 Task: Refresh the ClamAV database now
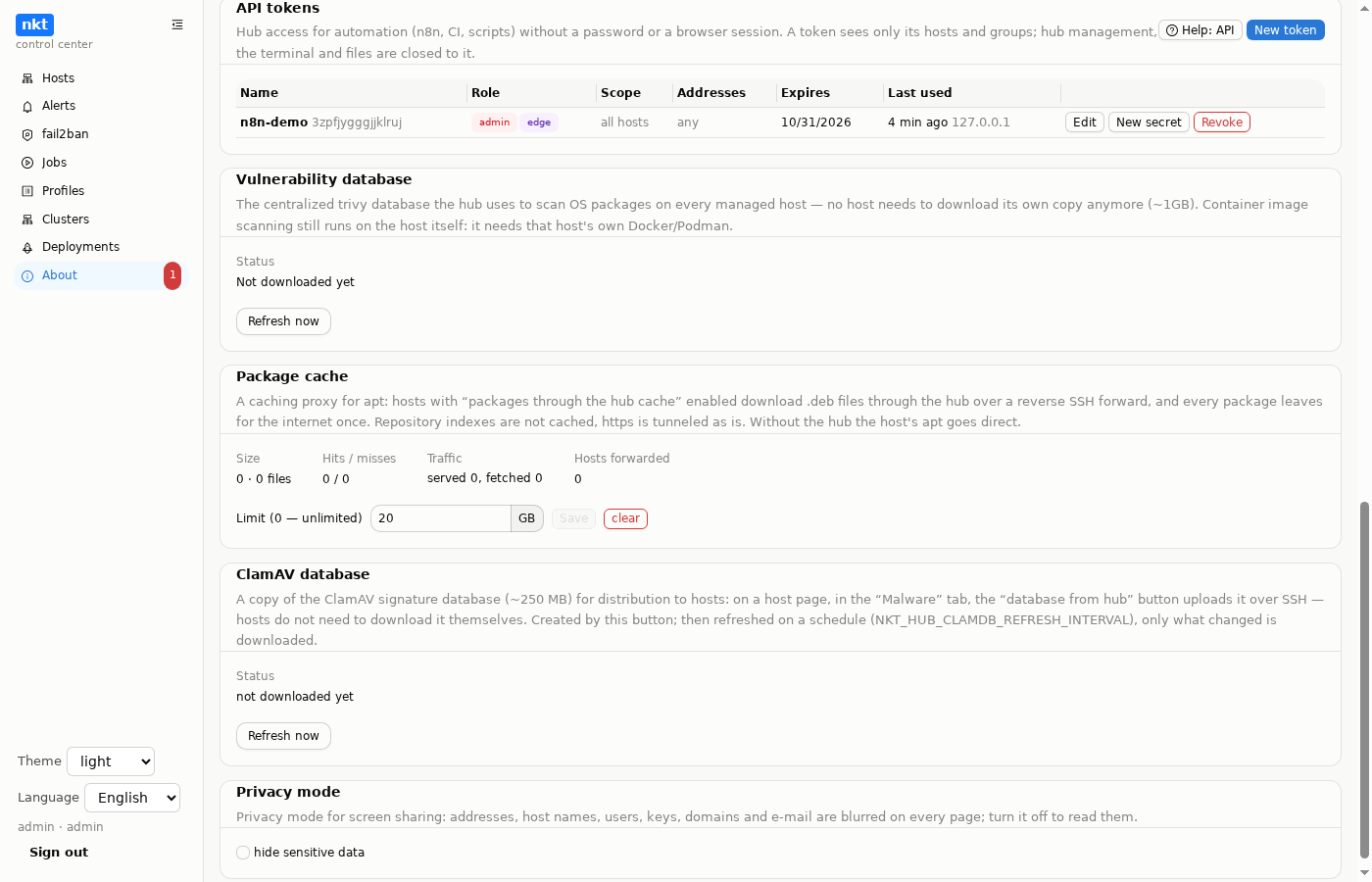[283, 736]
